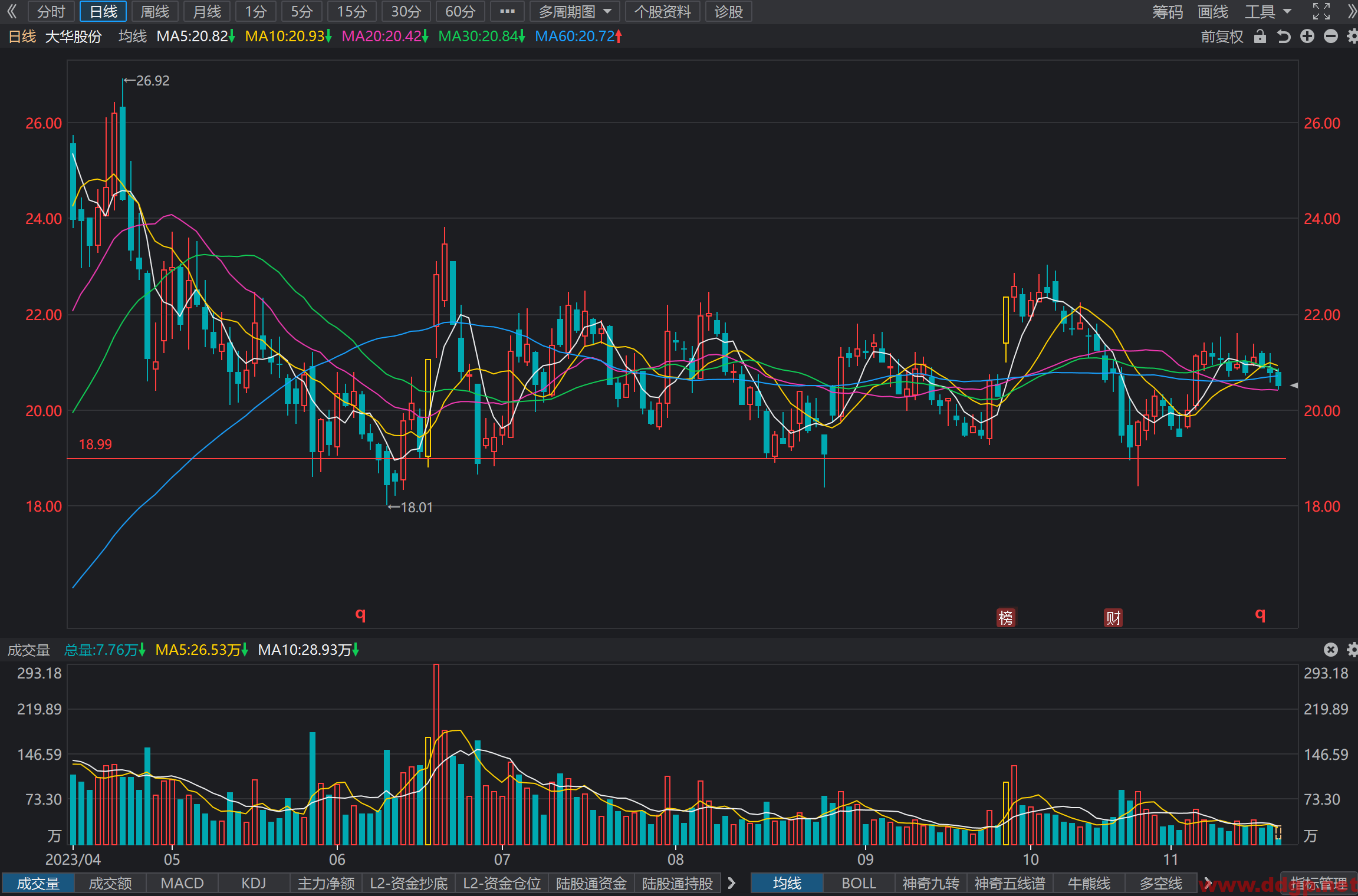Viewport: 1358px width, 896px height.
Task: Zoom out chart with minus icon
Action: tap(1331, 37)
